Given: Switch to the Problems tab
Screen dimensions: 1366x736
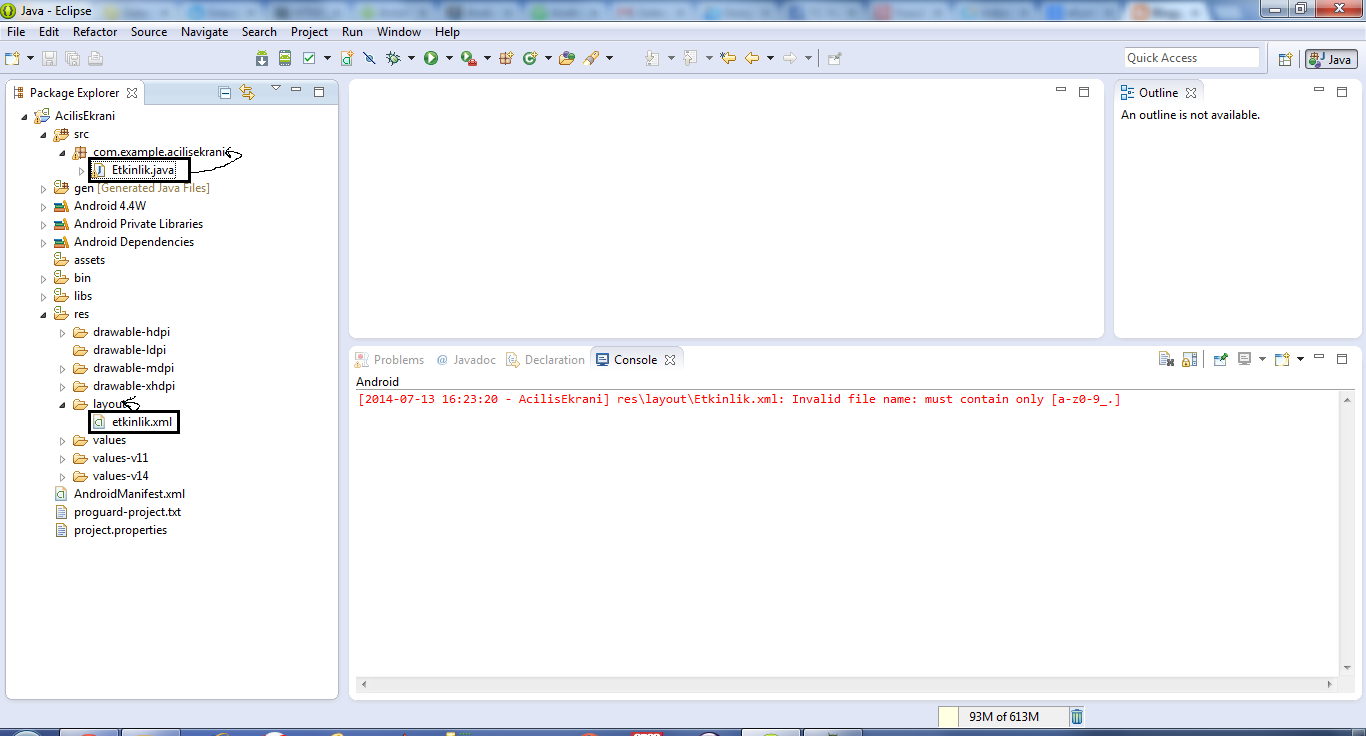Looking at the screenshot, I should pos(390,360).
